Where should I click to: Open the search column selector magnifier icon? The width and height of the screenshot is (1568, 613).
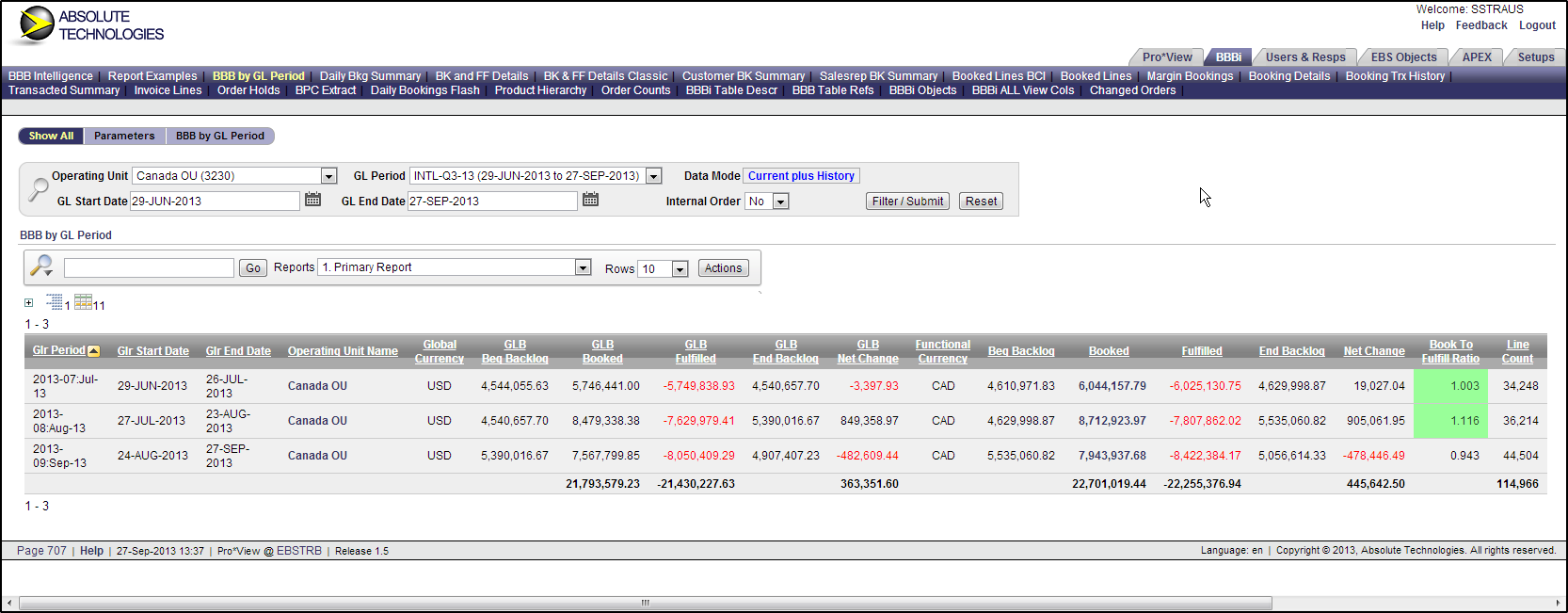click(41, 266)
